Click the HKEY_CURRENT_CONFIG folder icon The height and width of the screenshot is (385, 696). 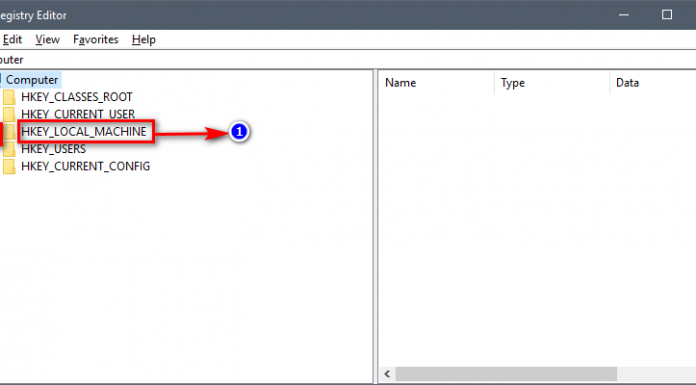8,167
